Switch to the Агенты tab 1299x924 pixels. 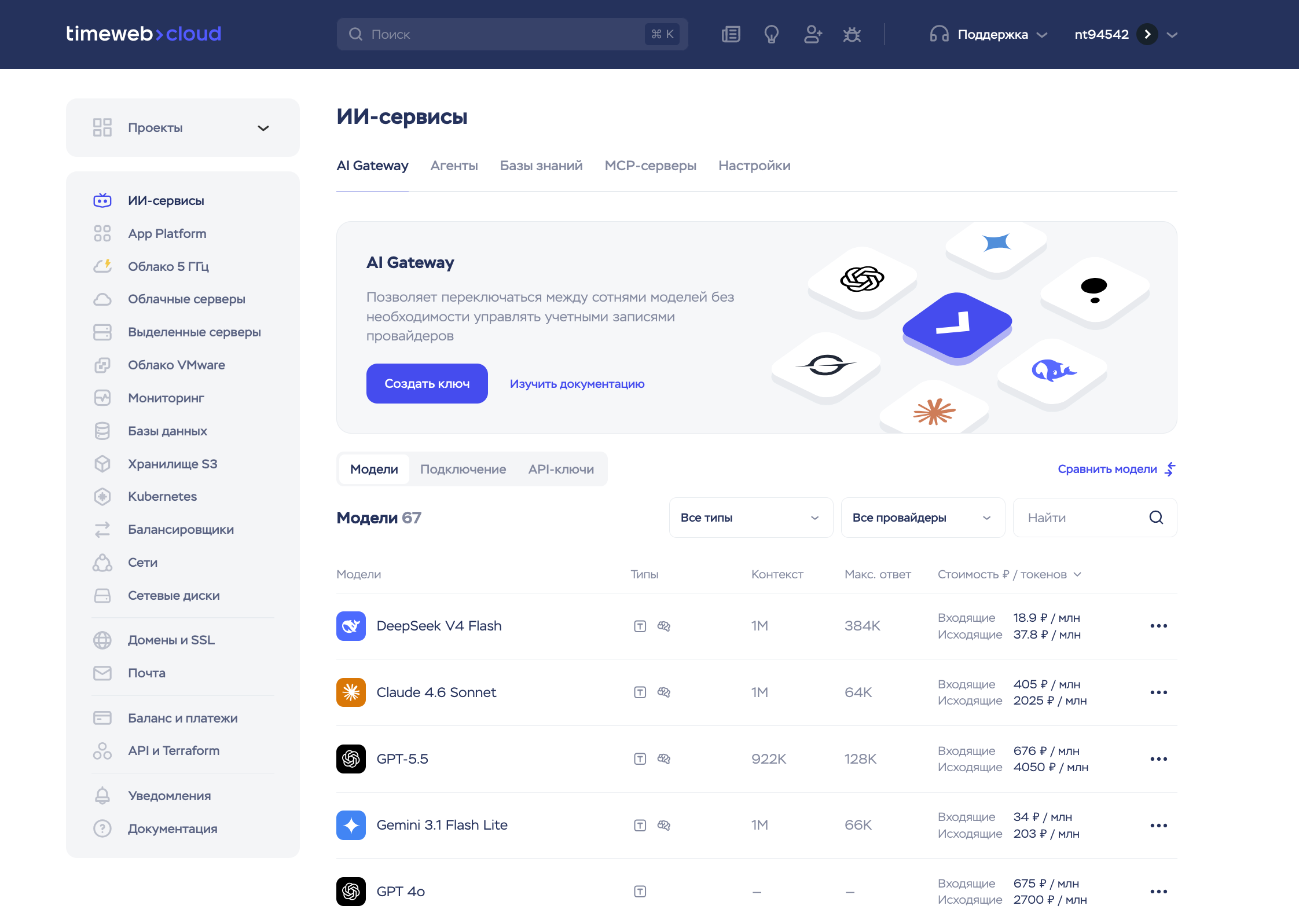(x=454, y=166)
